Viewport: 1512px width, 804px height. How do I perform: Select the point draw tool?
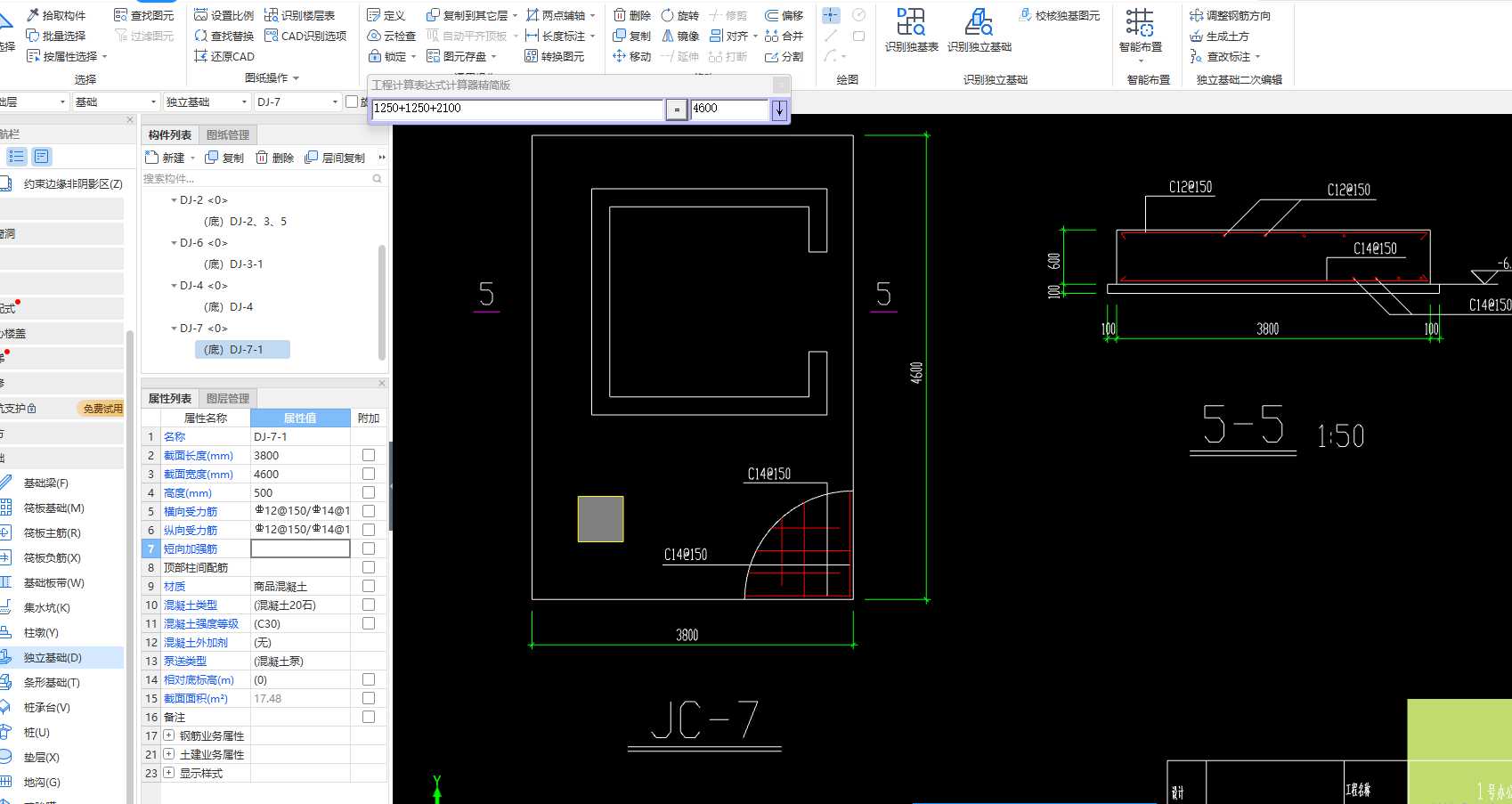831,15
